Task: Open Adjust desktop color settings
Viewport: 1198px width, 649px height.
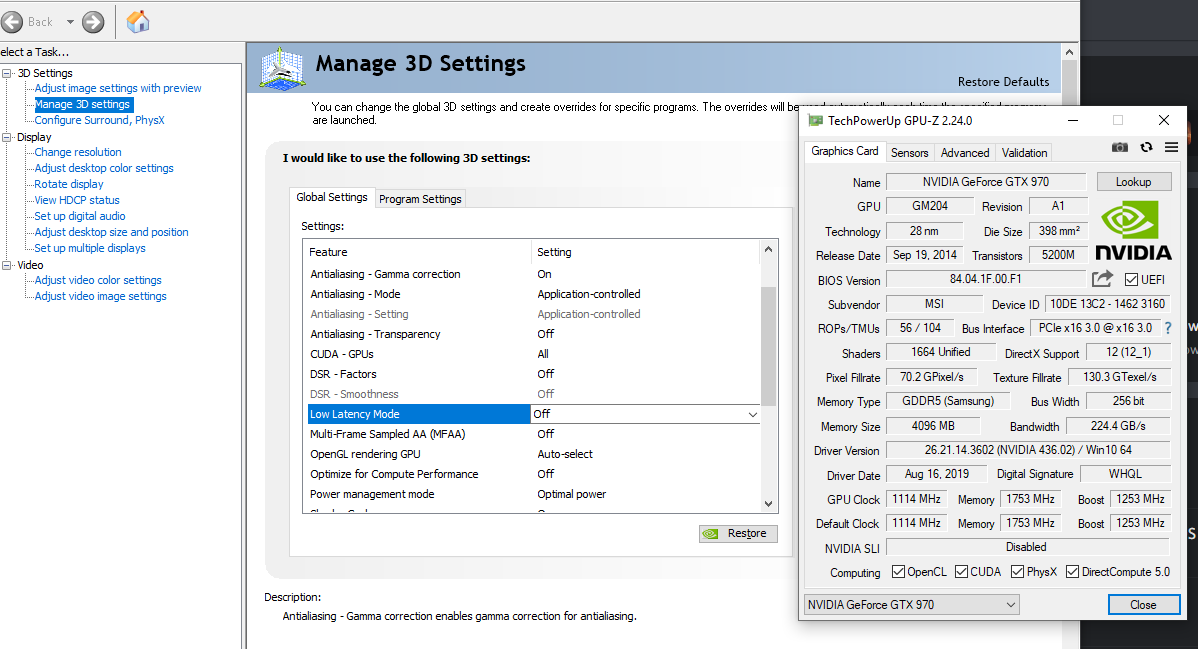Action: 104,169
